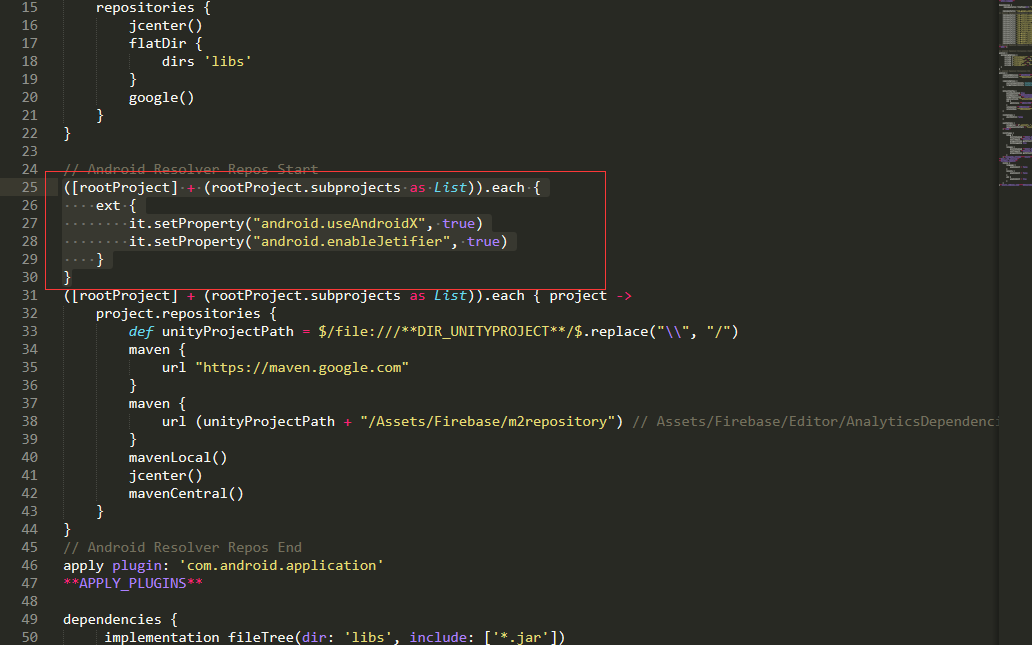1032x645 pixels.
Task: Click line number 31 in the gutter
Action: point(30,296)
